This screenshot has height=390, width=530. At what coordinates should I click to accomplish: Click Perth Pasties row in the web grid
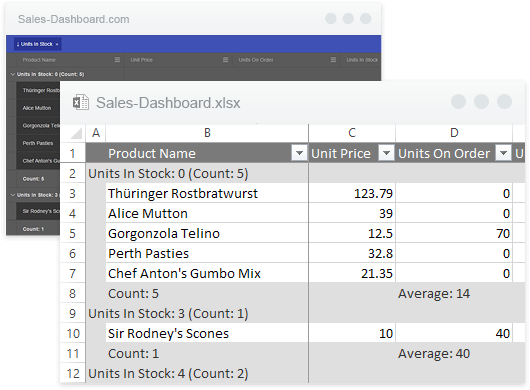[x=38, y=143]
